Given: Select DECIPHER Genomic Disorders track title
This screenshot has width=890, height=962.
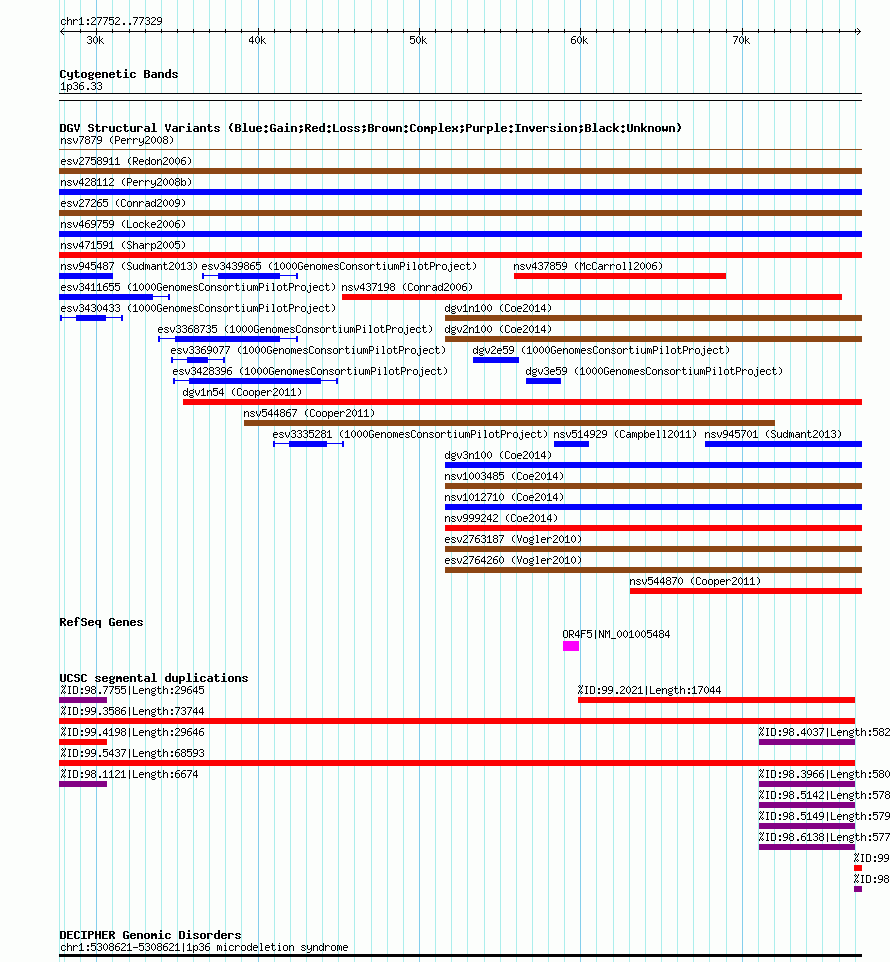Looking at the screenshot, I should pos(150,936).
